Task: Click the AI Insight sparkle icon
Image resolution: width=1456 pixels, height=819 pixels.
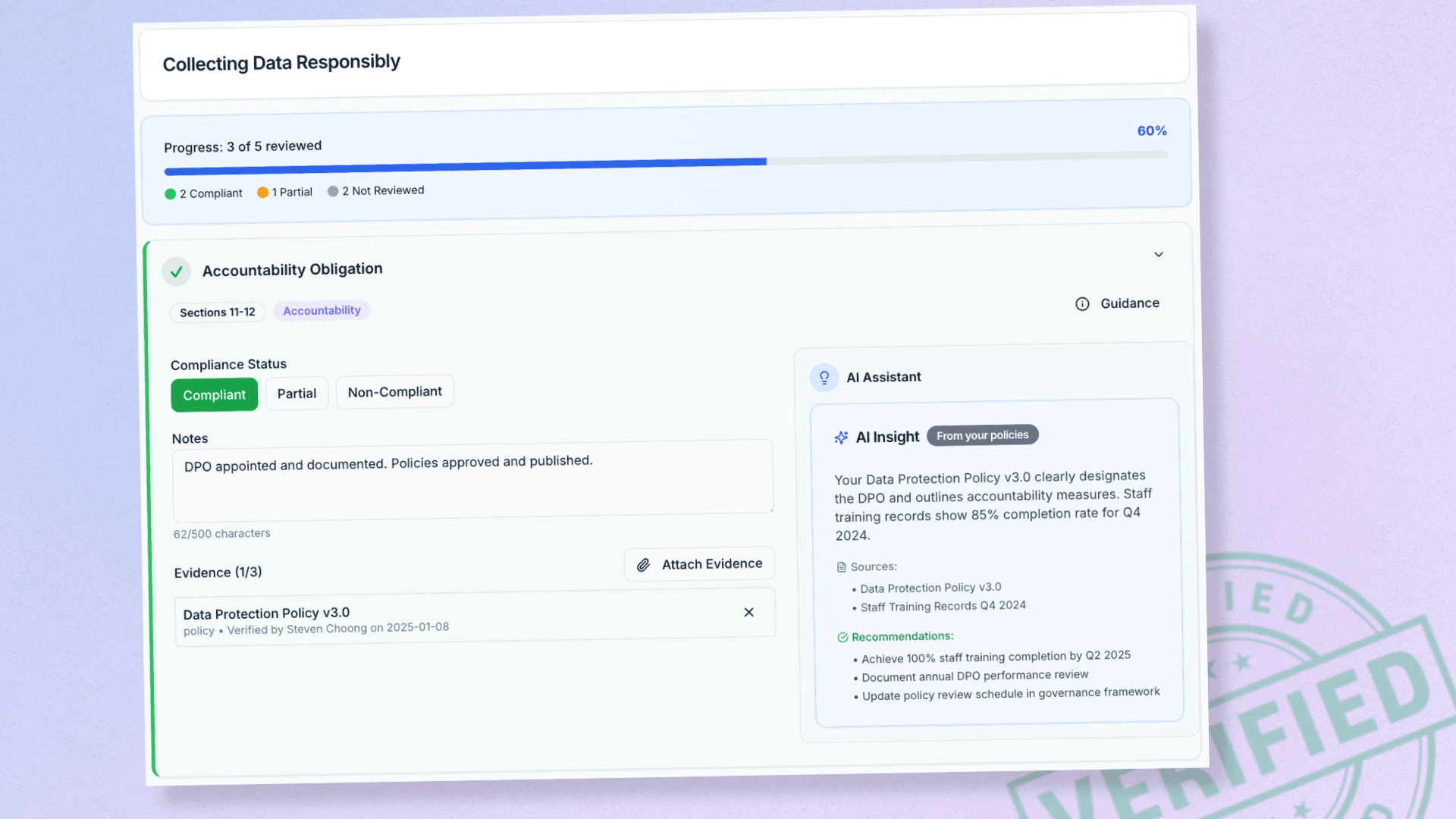Action: click(x=841, y=438)
